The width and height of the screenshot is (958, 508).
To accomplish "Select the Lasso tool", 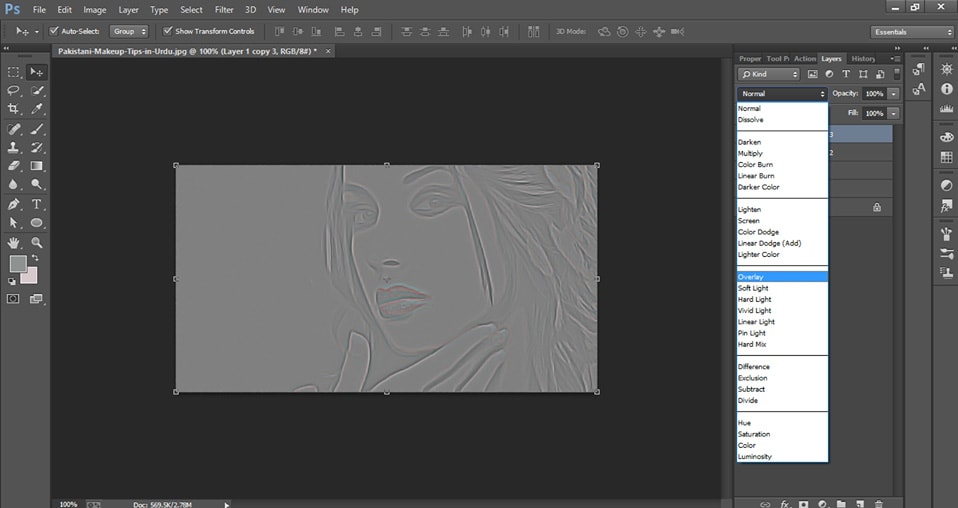I will [x=14, y=90].
